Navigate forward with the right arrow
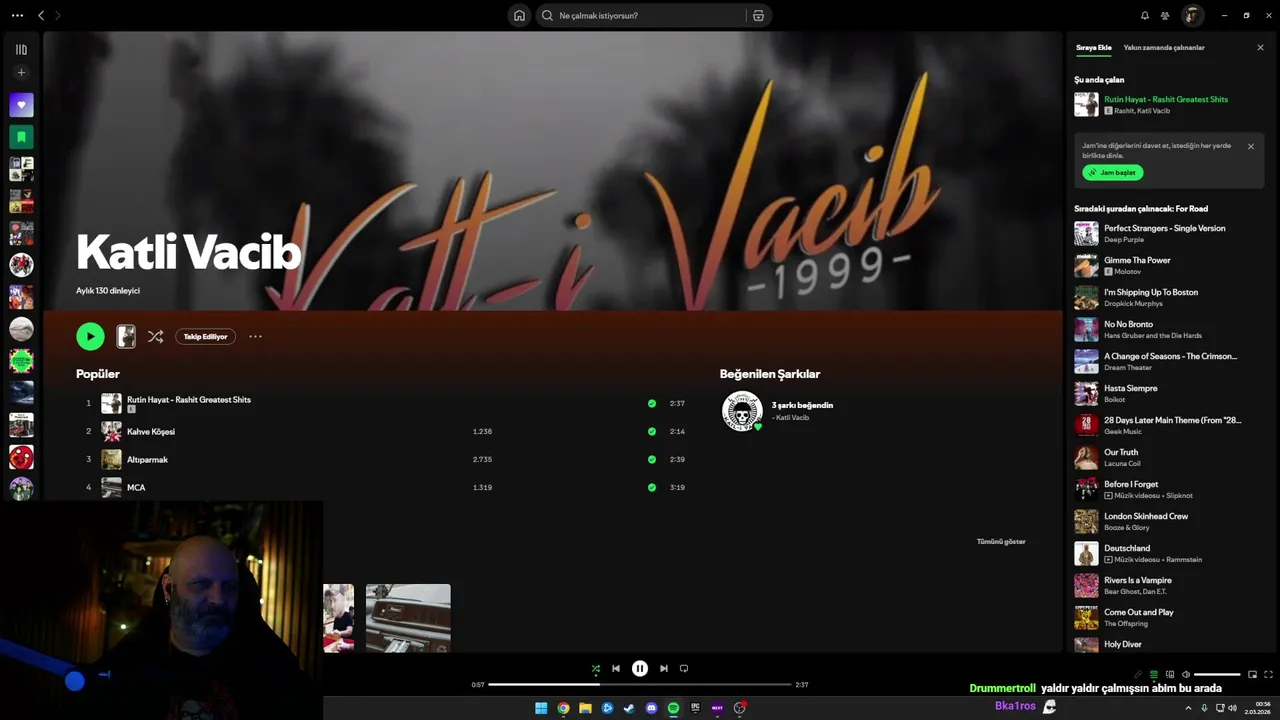The height and width of the screenshot is (720, 1280). click(58, 15)
